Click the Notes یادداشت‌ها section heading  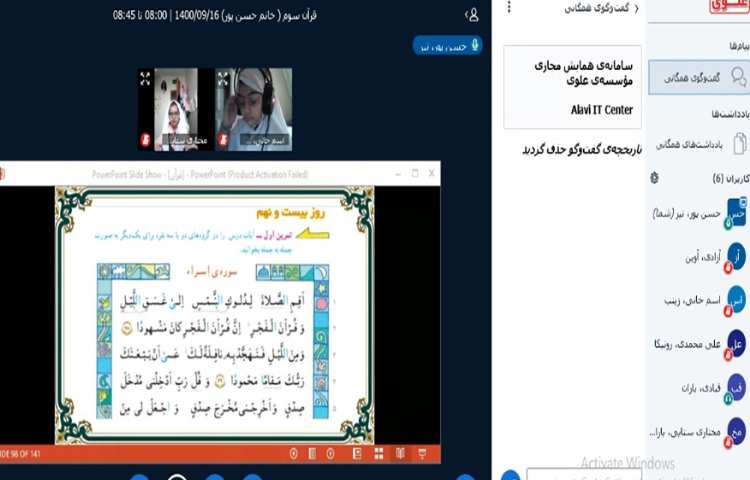730,114
